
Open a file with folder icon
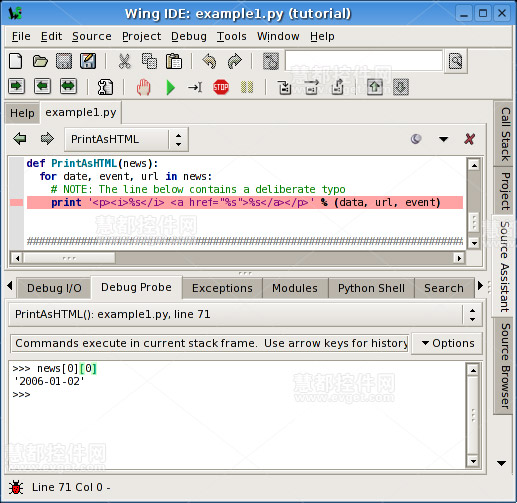pyautogui.click(x=40, y=61)
